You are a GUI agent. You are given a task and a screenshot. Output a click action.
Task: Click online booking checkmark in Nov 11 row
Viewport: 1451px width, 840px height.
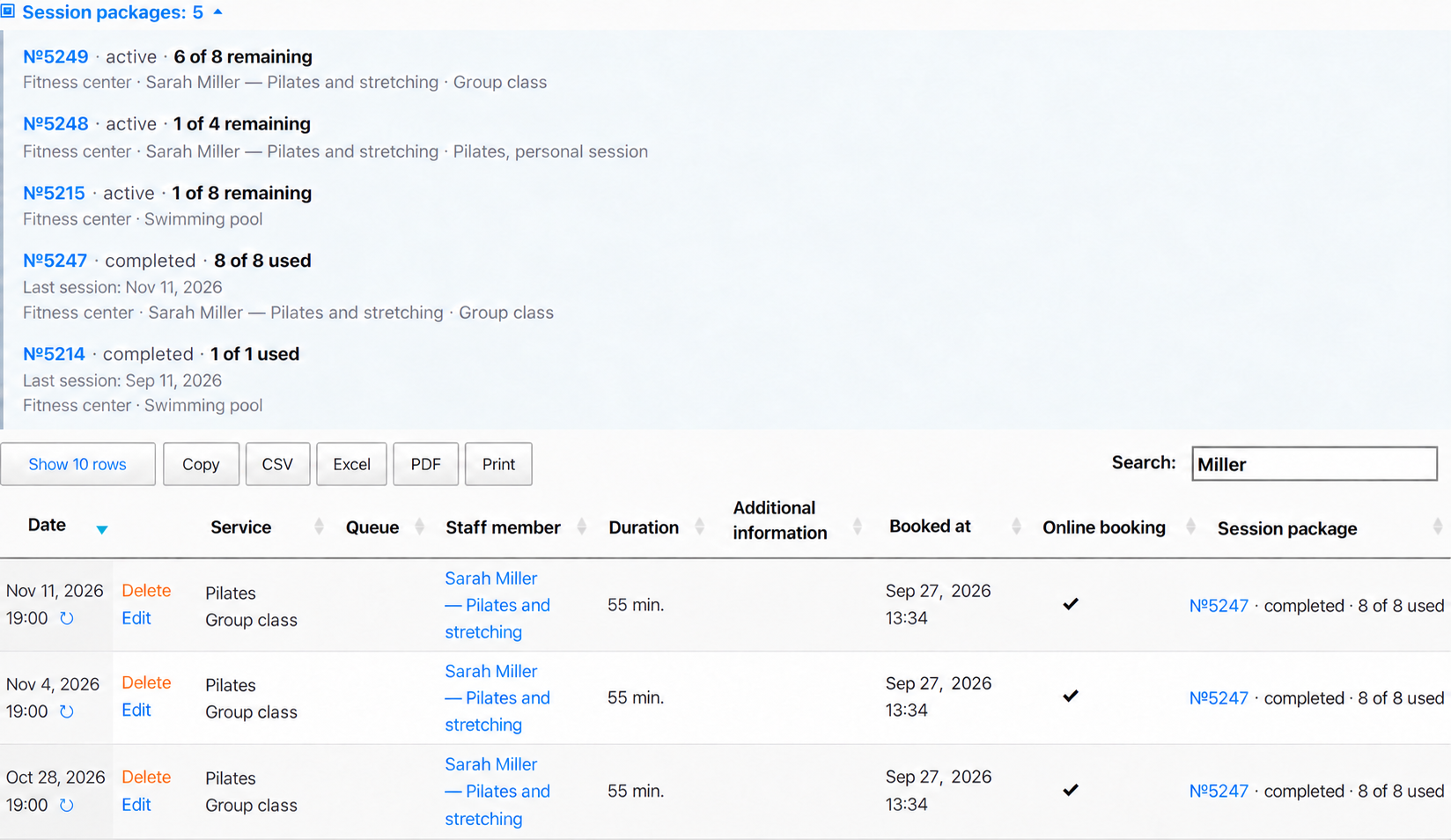1071,604
